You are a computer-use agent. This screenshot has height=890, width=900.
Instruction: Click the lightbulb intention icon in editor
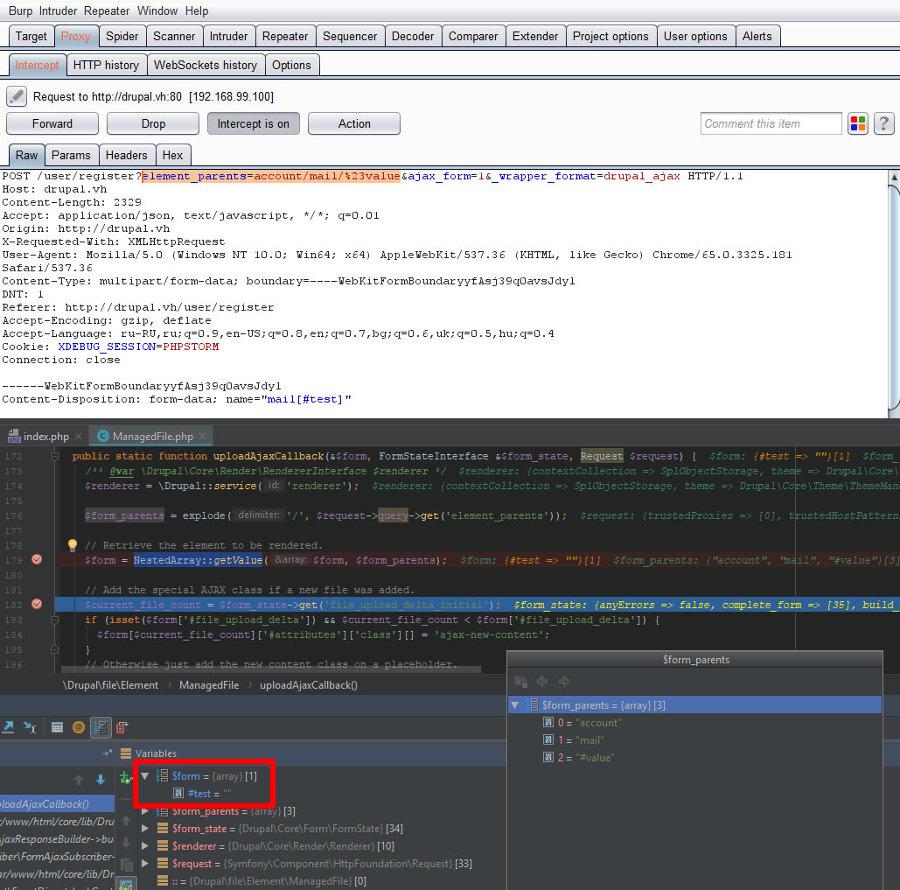(72, 545)
